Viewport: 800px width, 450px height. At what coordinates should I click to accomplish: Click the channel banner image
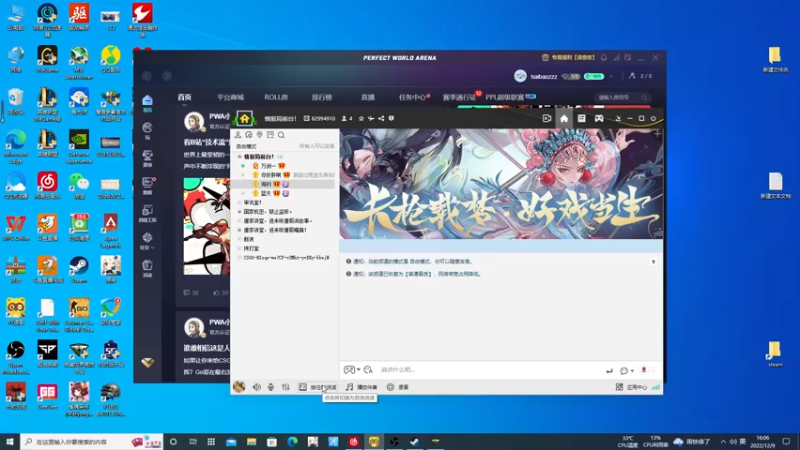click(502, 184)
